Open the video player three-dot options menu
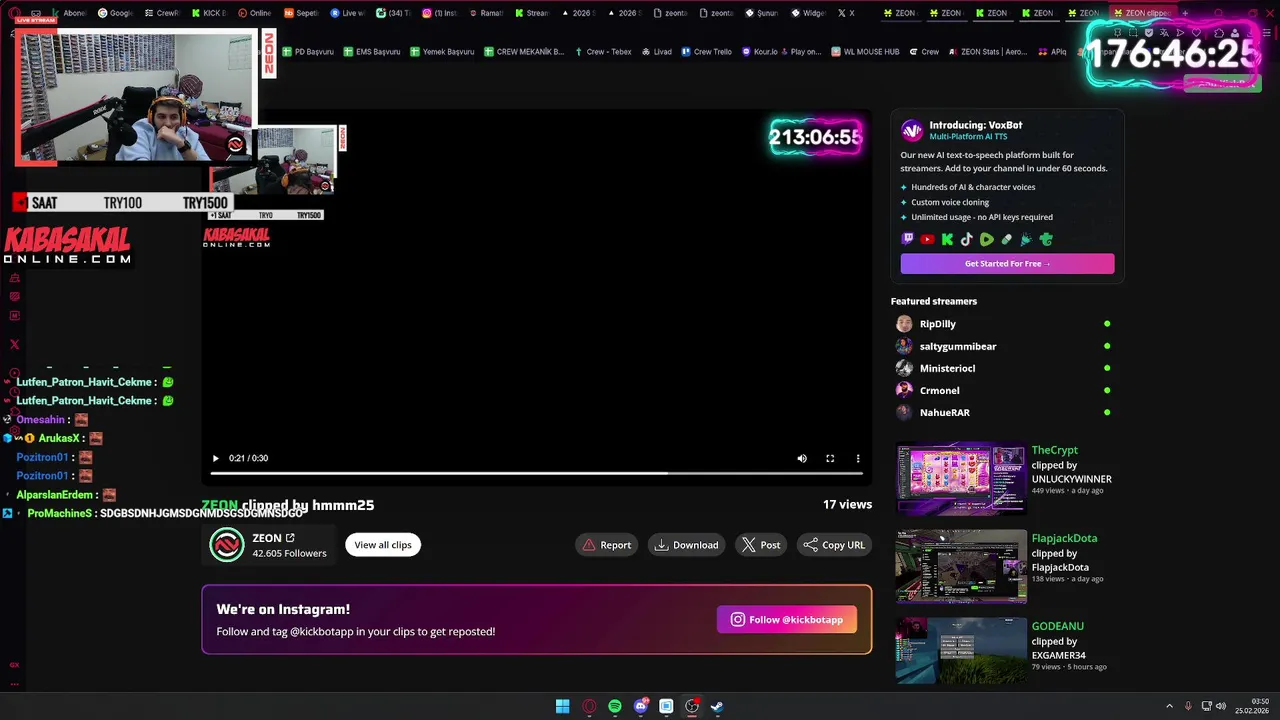Viewport: 1280px width, 720px height. tap(858, 458)
